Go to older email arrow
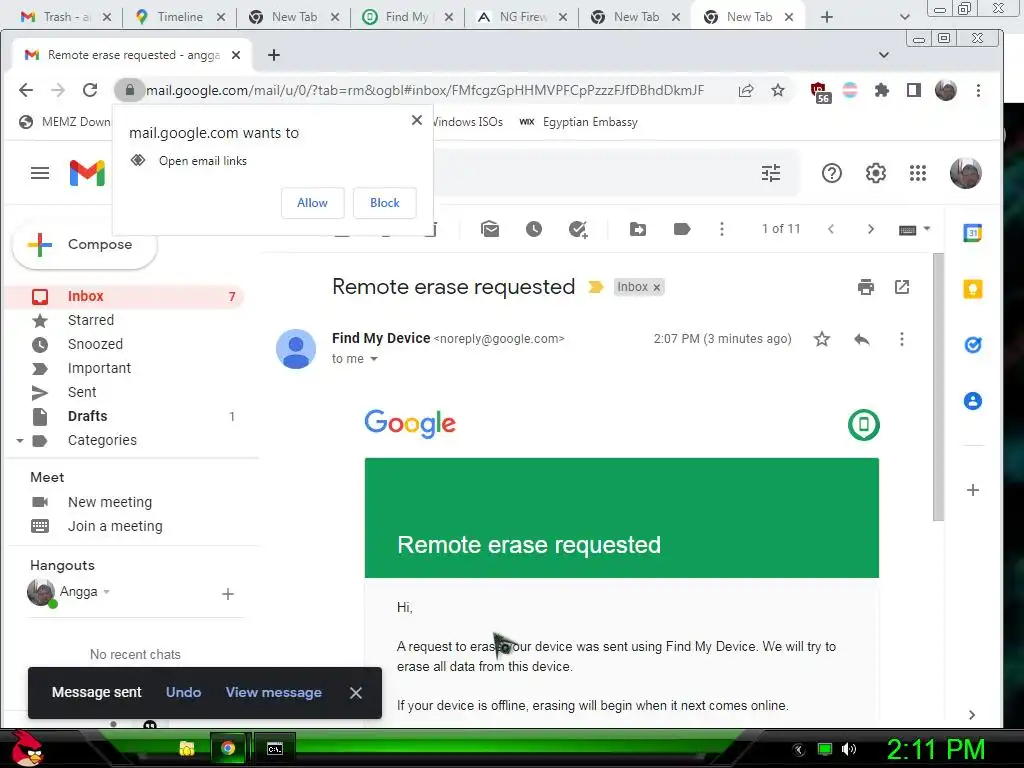This screenshot has width=1024, height=768. coord(871,229)
